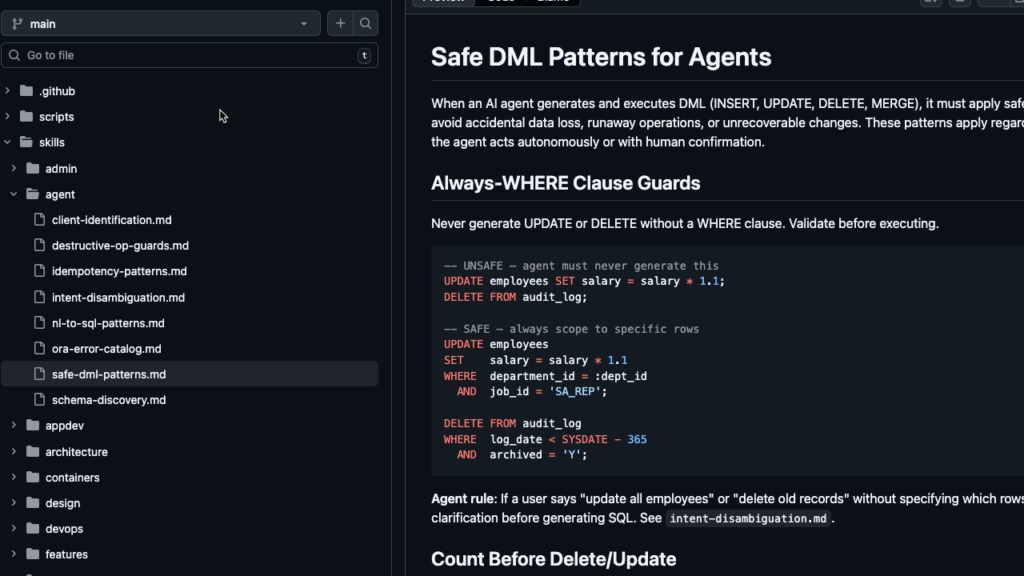The height and width of the screenshot is (576, 1024).
Task: Expand the .github folder chevron
Action: pos(8,91)
